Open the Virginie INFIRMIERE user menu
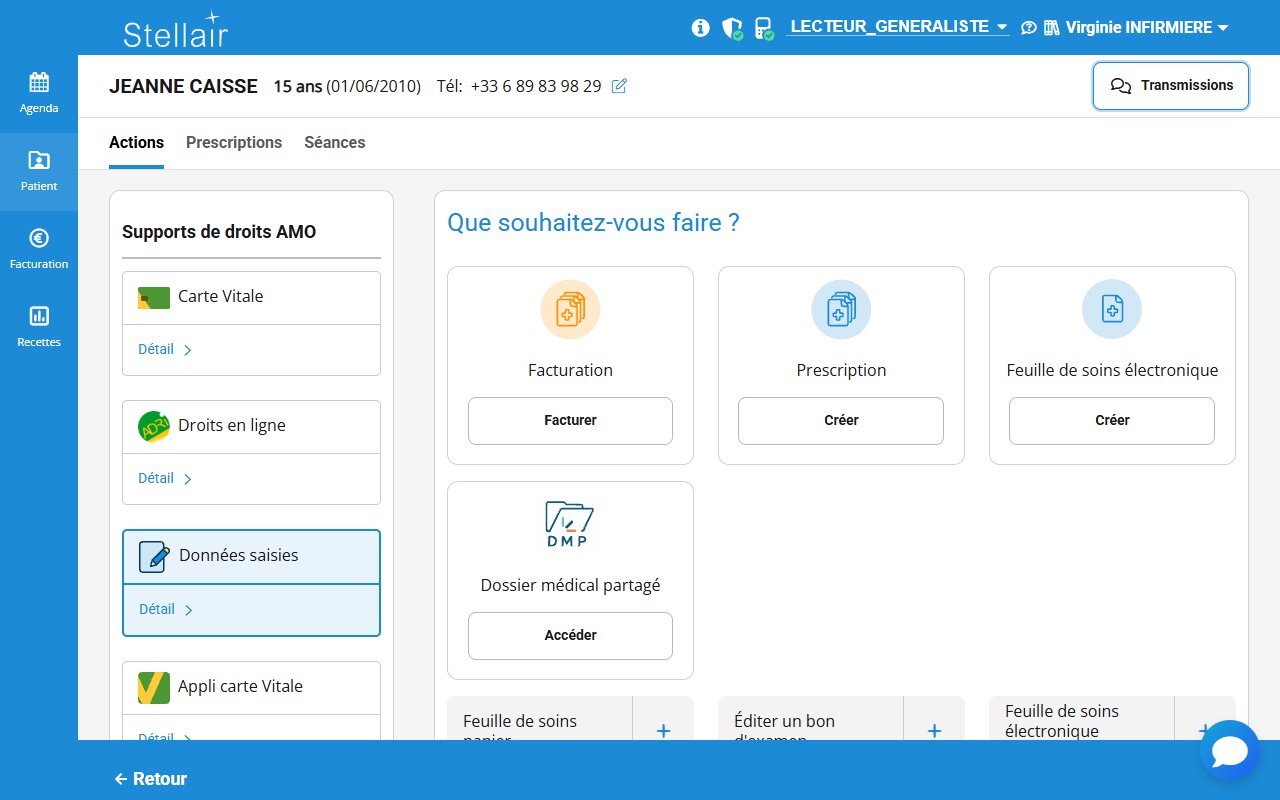Image resolution: width=1280 pixels, height=800 pixels. (1139, 27)
